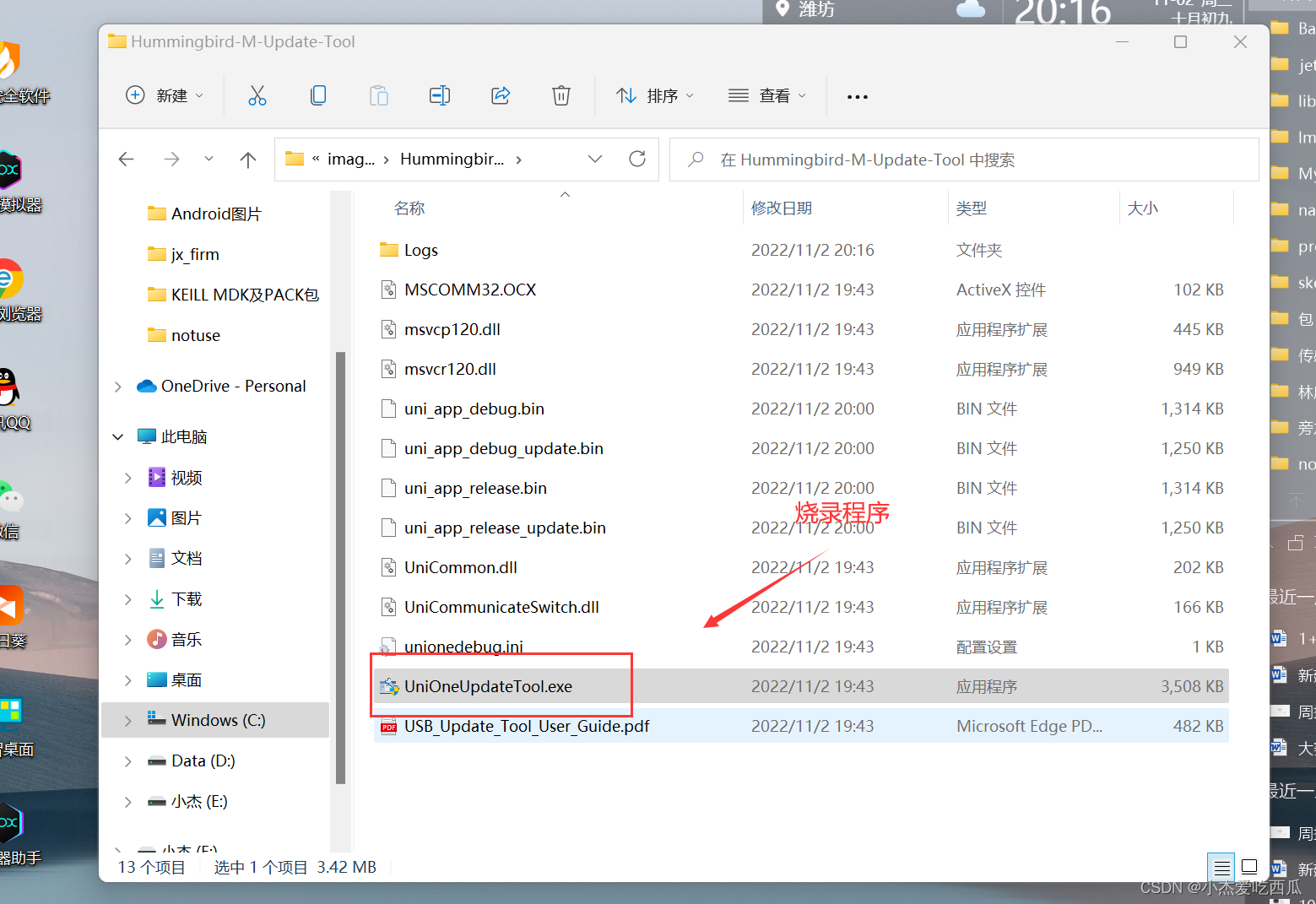The image size is (1316, 904).
Task: Switch to large thumbnails view icon in status bar
Action: pos(1249,867)
